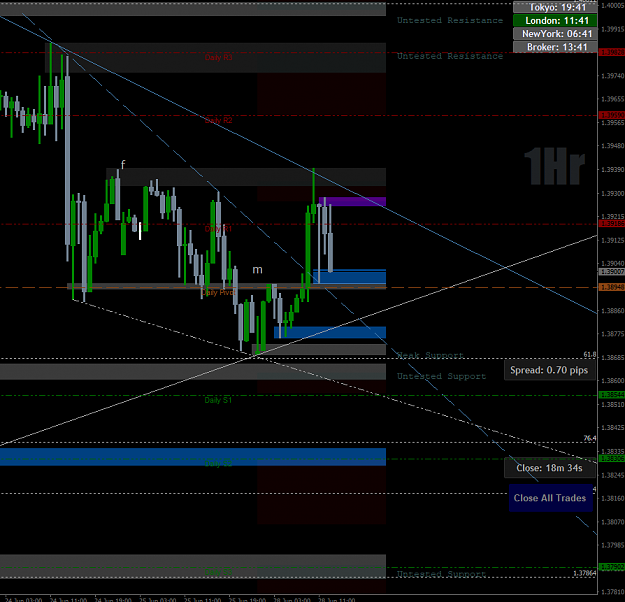625x602 pixels.
Task: Click the red 1.39186 price tag
Action: click(612, 224)
